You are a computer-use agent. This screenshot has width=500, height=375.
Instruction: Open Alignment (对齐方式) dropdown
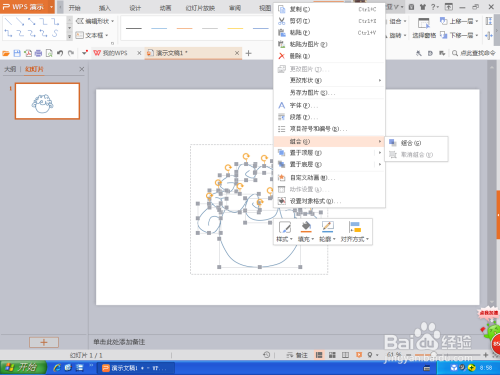click(355, 232)
